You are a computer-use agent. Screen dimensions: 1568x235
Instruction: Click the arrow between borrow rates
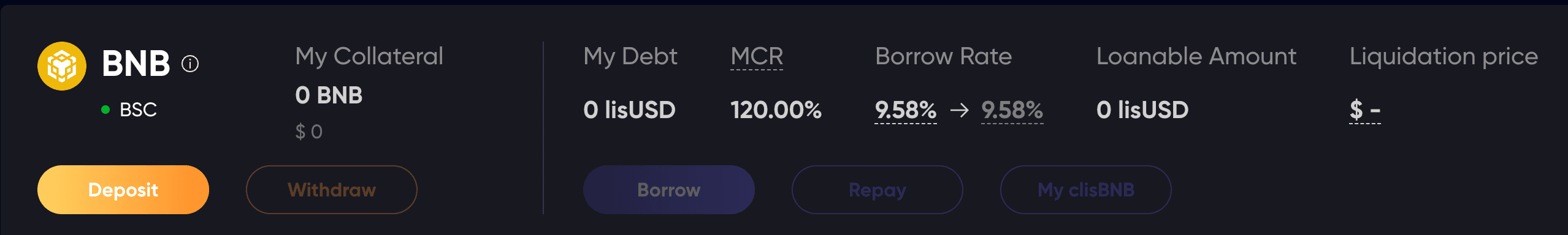[959, 110]
